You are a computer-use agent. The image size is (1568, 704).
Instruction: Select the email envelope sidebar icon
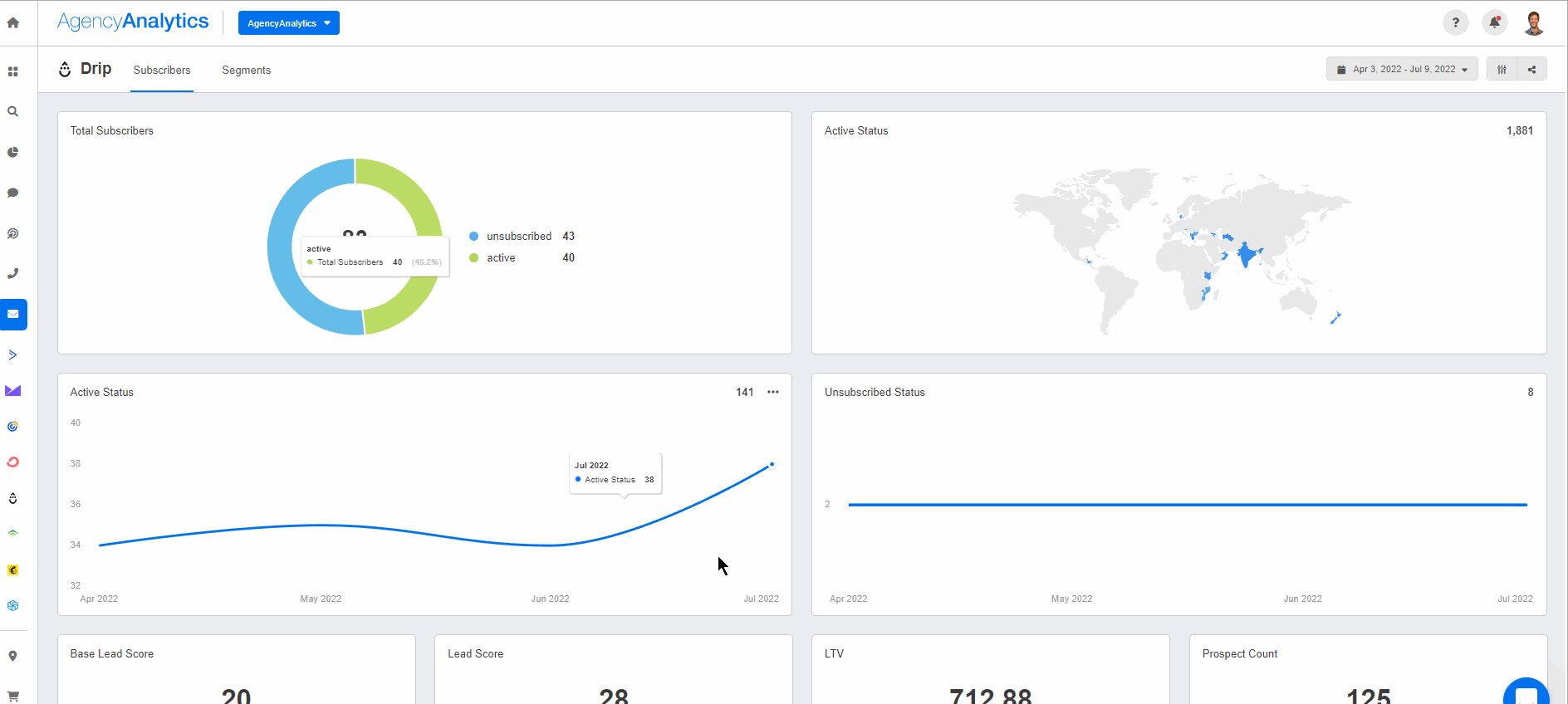pyautogui.click(x=13, y=315)
